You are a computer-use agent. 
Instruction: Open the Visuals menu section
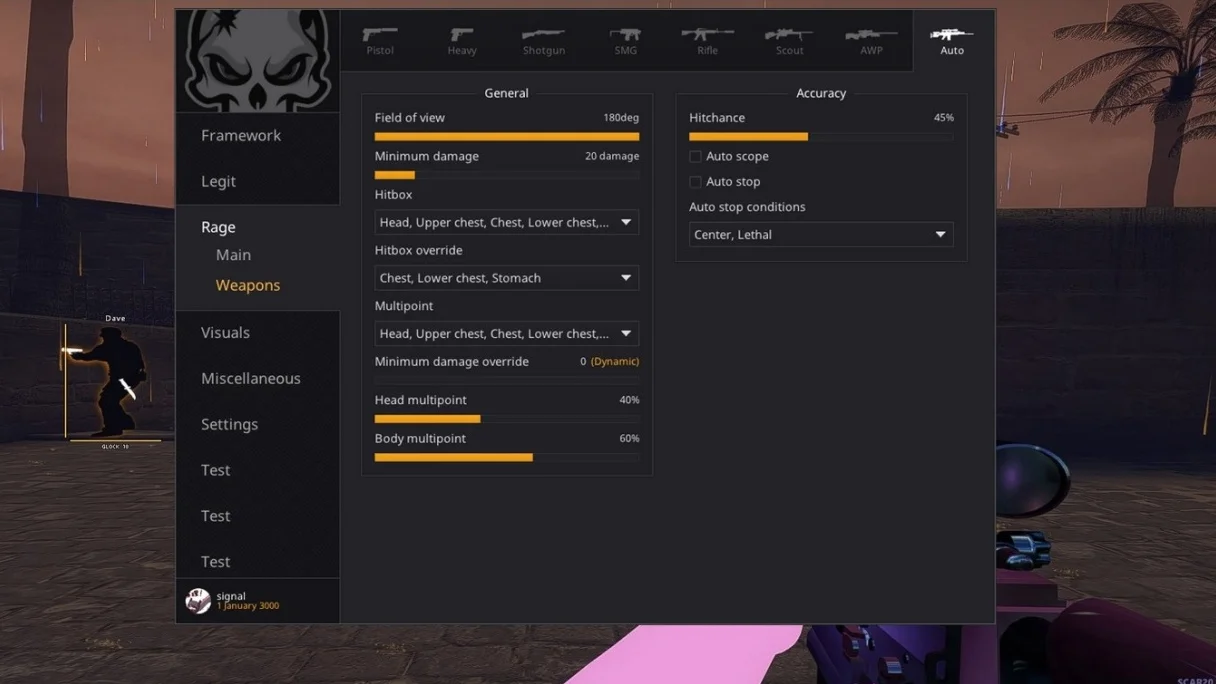point(225,333)
